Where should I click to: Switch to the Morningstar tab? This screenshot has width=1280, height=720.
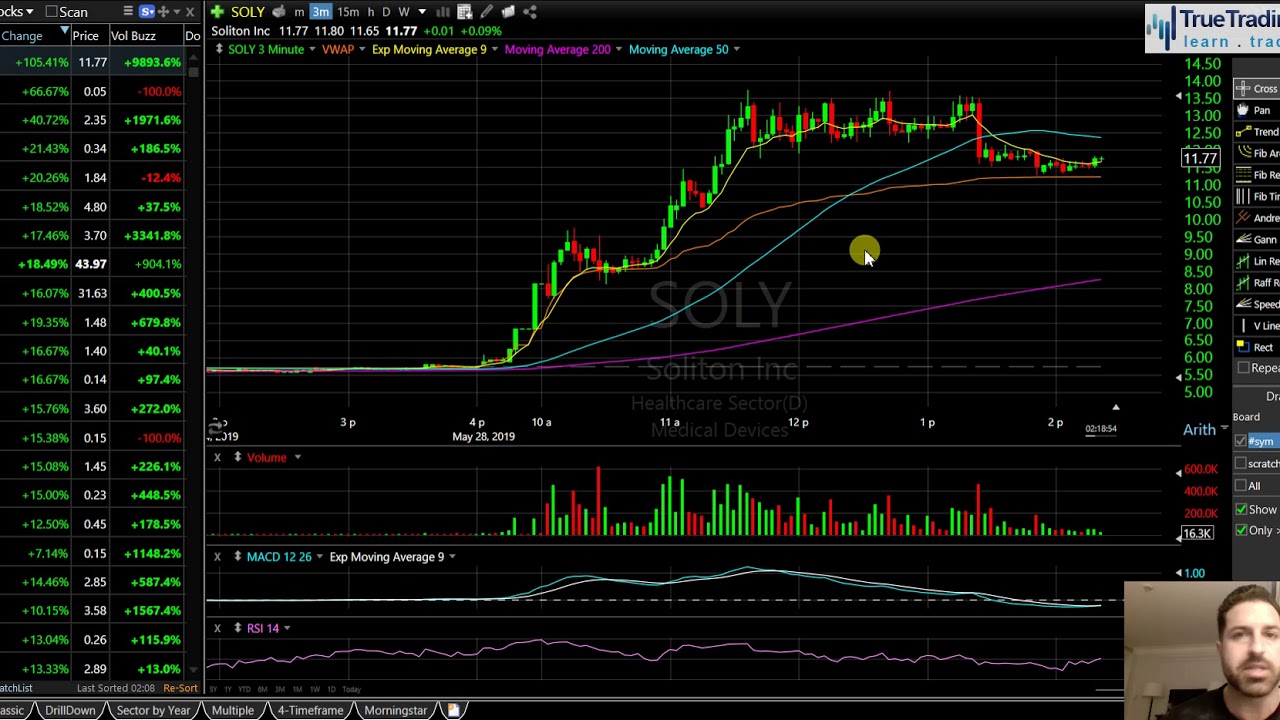click(x=395, y=710)
